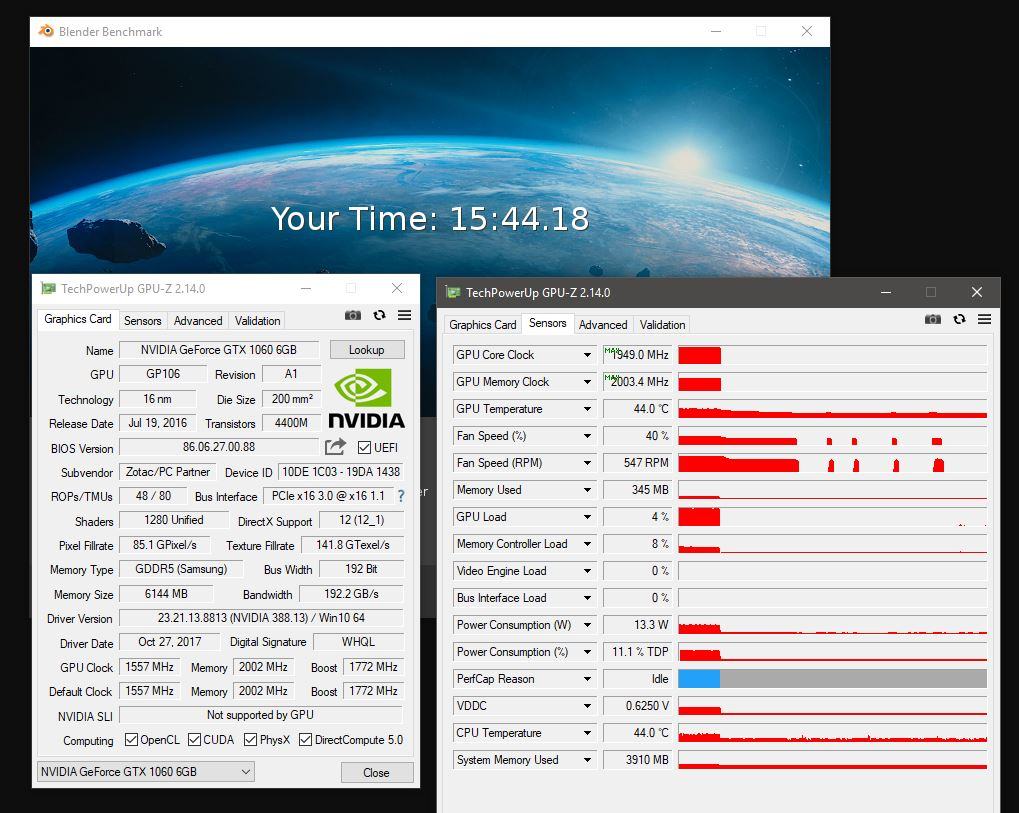This screenshot has height=813, width=1019.
Task: Expand the PerfCap Reason dropdown
Action: (x=587, y=679)
